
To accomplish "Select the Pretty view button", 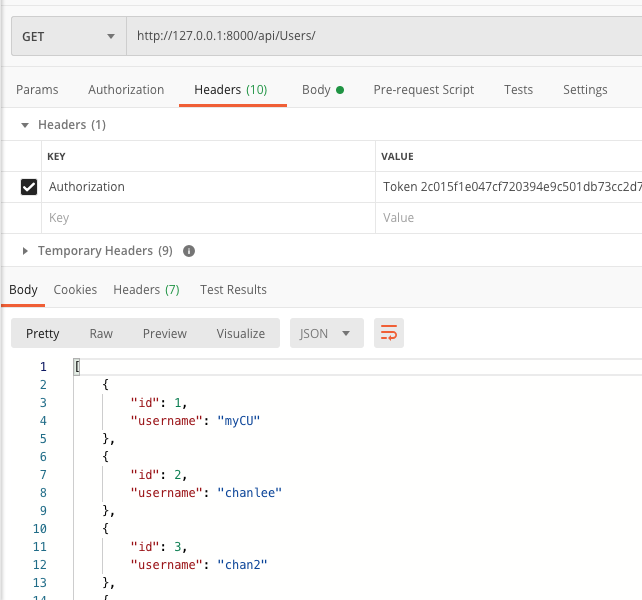I will click(43, 334).
